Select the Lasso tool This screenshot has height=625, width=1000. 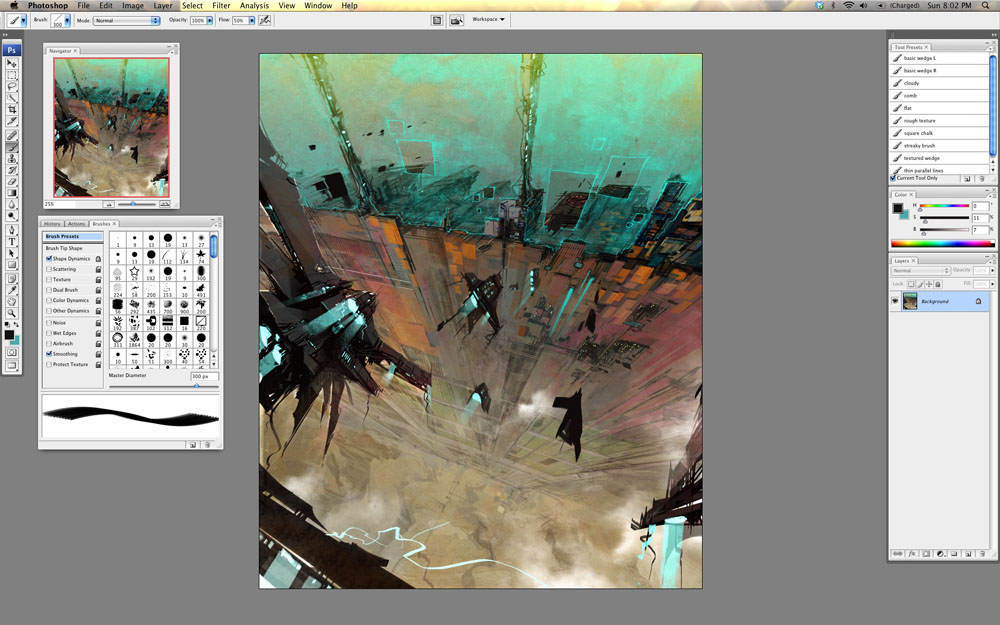coord(11,86)
